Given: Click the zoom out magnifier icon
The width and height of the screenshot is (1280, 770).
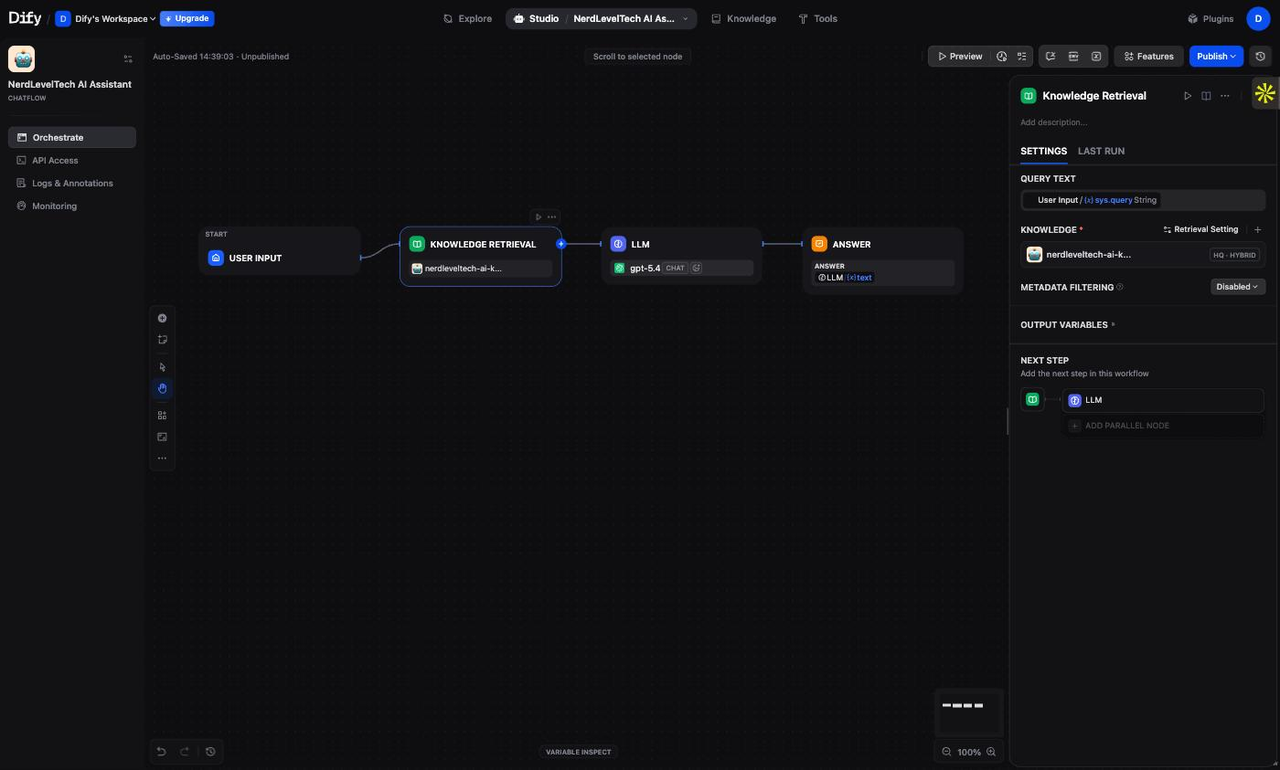Looking at the screenshot, I should (947, 752).
